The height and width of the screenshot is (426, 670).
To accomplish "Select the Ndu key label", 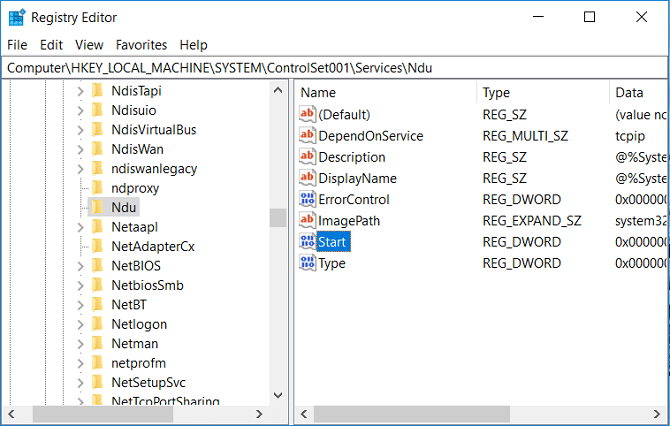I will [x=124, y=207].
